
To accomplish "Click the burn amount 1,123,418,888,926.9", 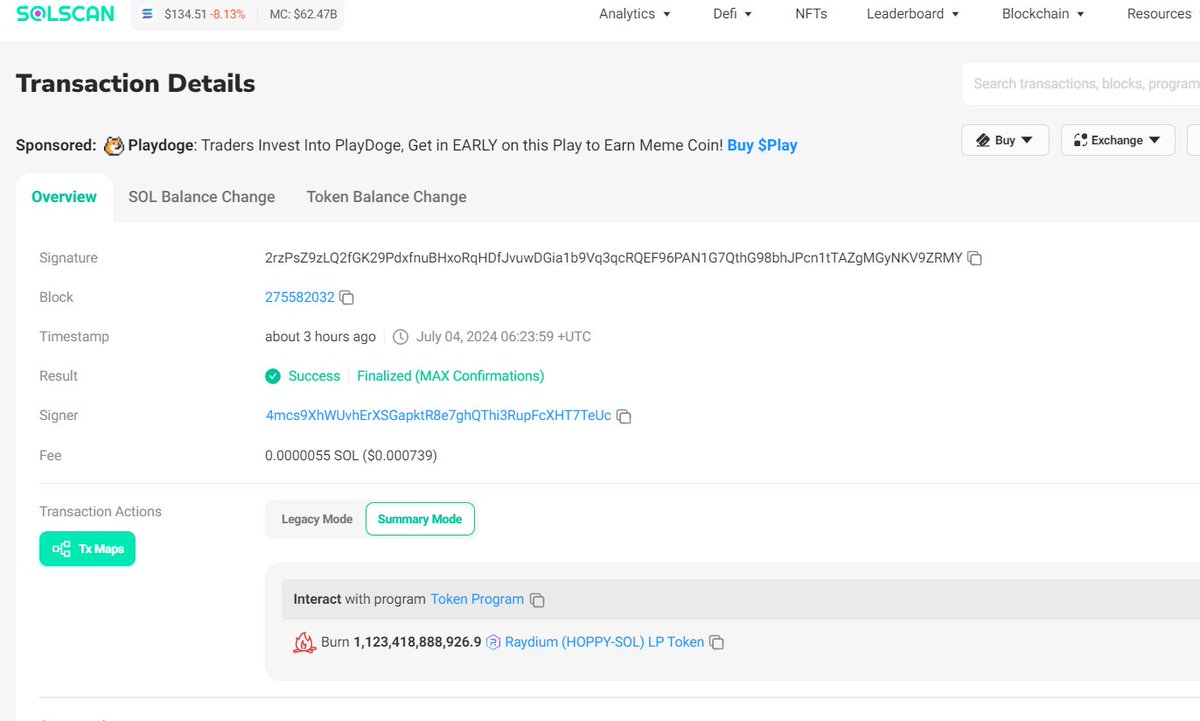I will (x=417, y=642).
